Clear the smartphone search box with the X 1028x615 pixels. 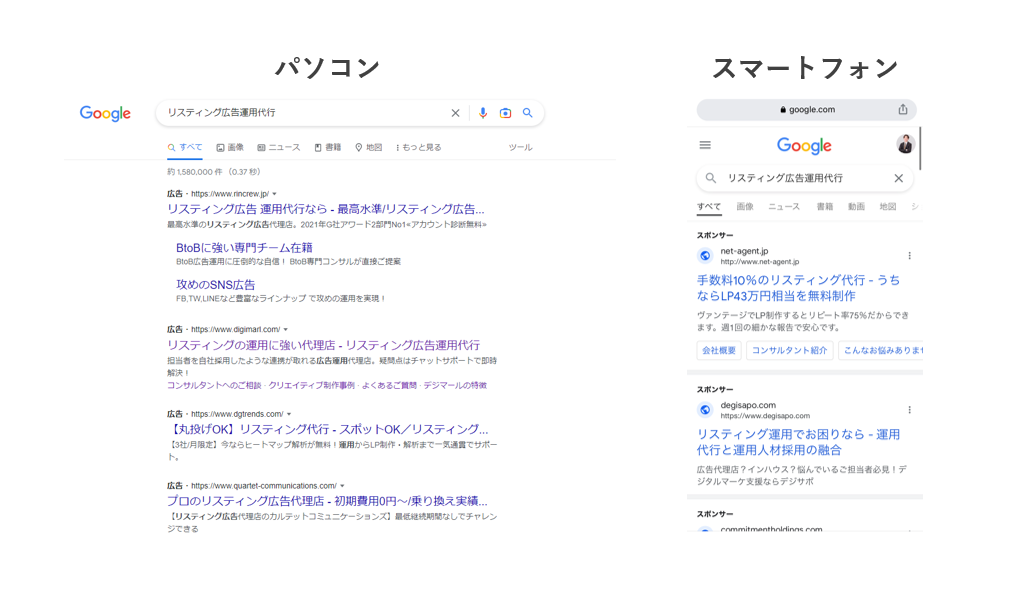coord(899,178)
